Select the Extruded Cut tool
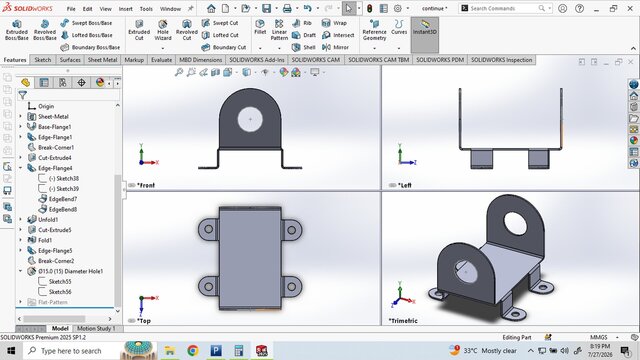The image size is (640, 360). click(x=139, y=30)
